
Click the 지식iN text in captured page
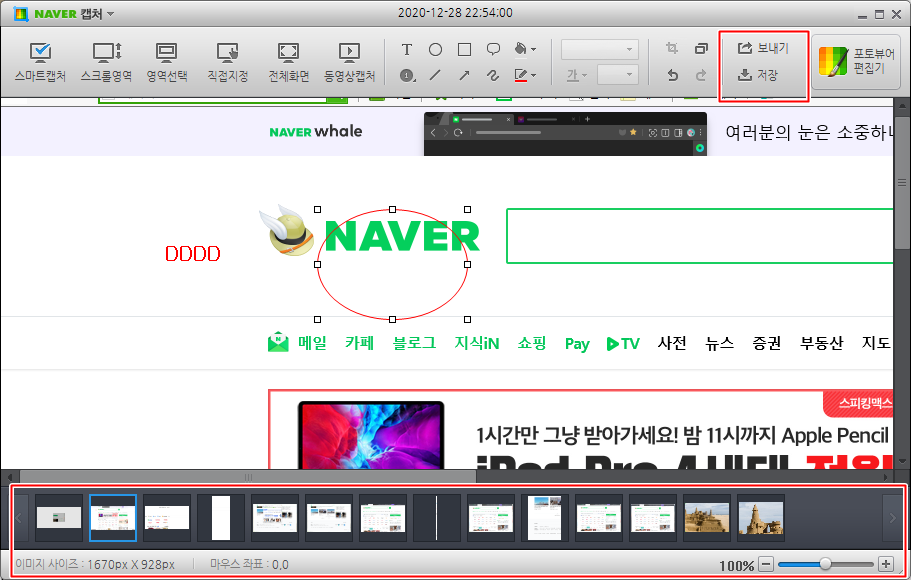pos(476,343)
